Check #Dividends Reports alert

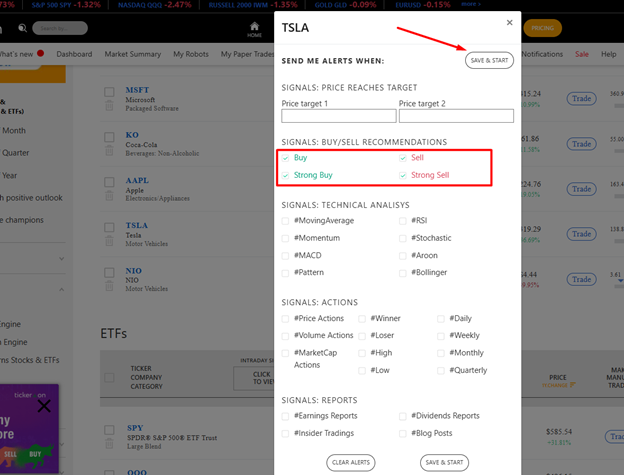pyautogui.click(x=403, y=416)
